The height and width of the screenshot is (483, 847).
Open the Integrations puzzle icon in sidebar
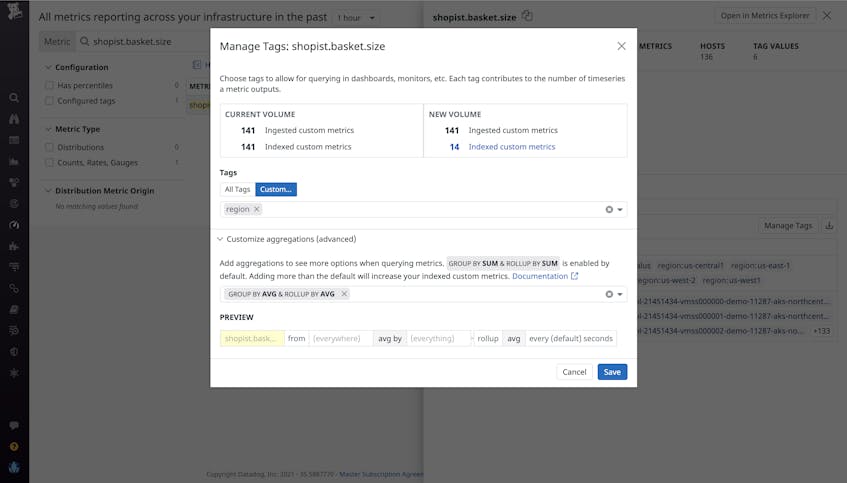tap(15, 246)
